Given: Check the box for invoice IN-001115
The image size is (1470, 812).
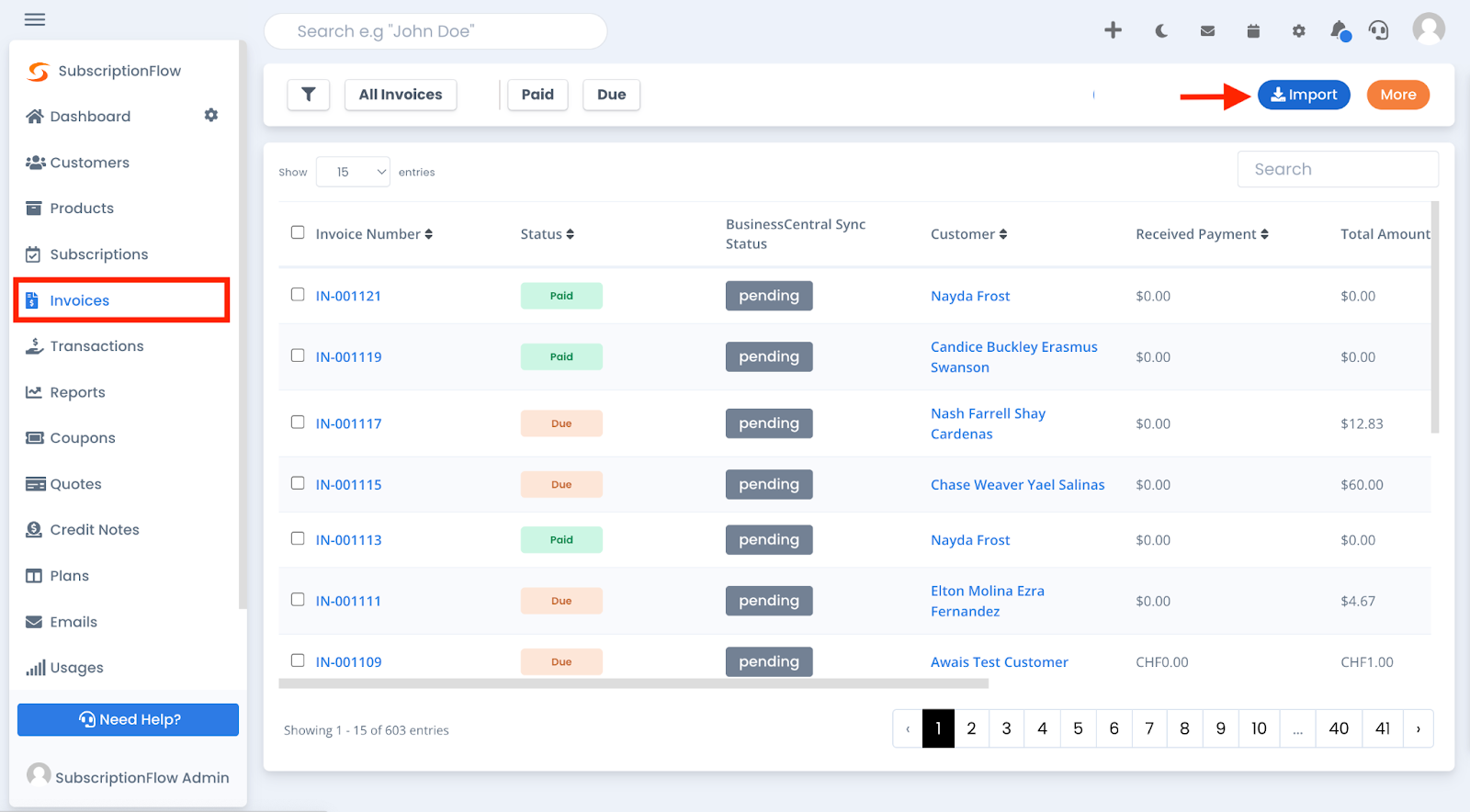Looking at the screenshot, I should tap(298, 482).
